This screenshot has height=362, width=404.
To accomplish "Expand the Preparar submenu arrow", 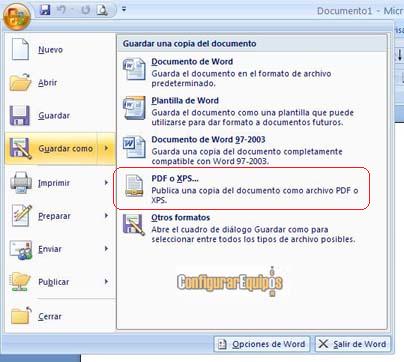I will (106, 216).
